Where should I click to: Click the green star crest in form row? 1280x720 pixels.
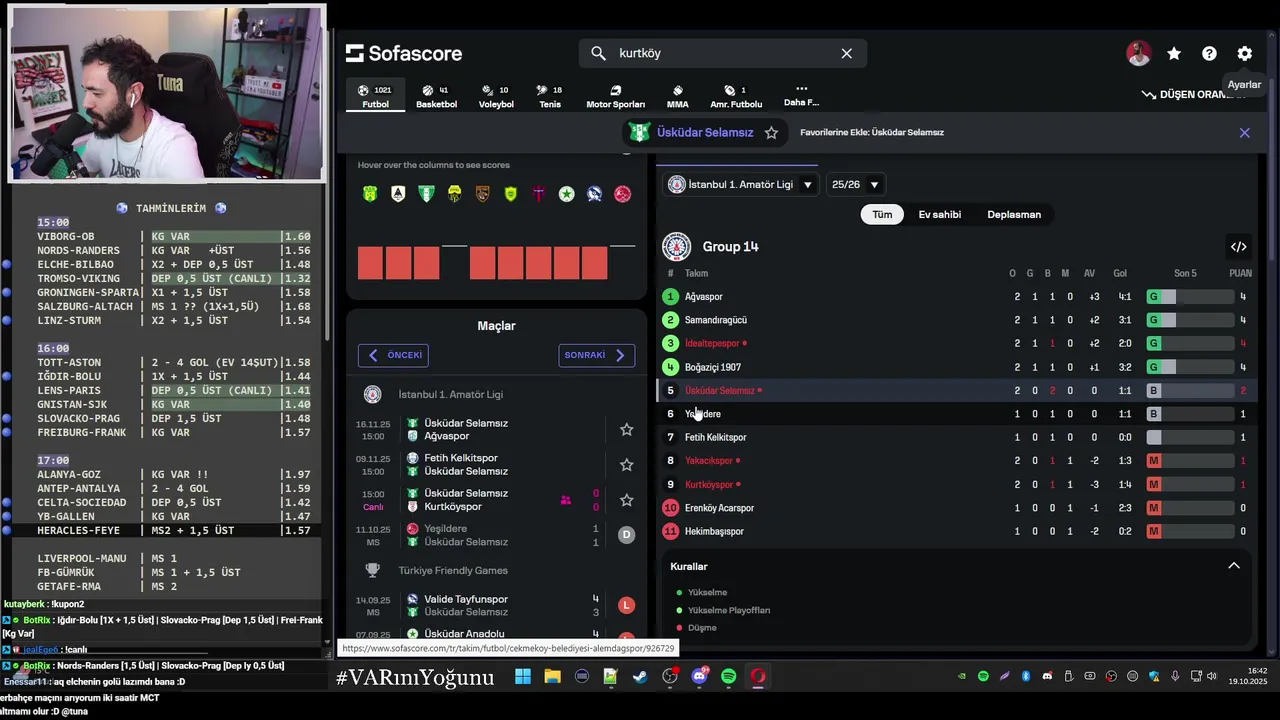point(566,194)
